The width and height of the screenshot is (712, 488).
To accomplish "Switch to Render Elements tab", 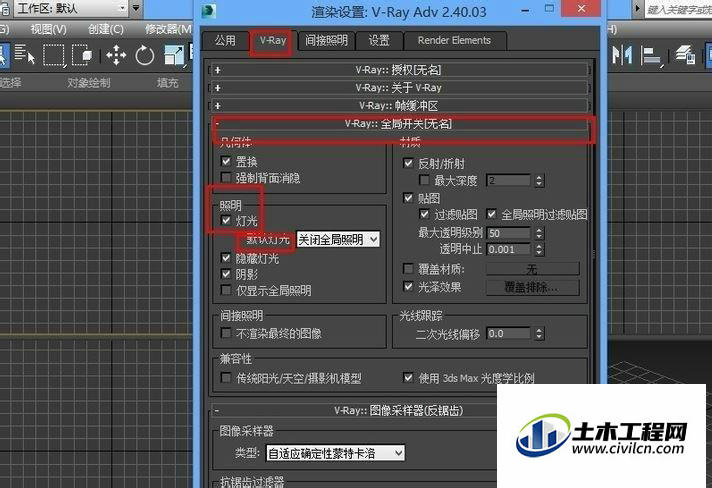I will [455, 40].
